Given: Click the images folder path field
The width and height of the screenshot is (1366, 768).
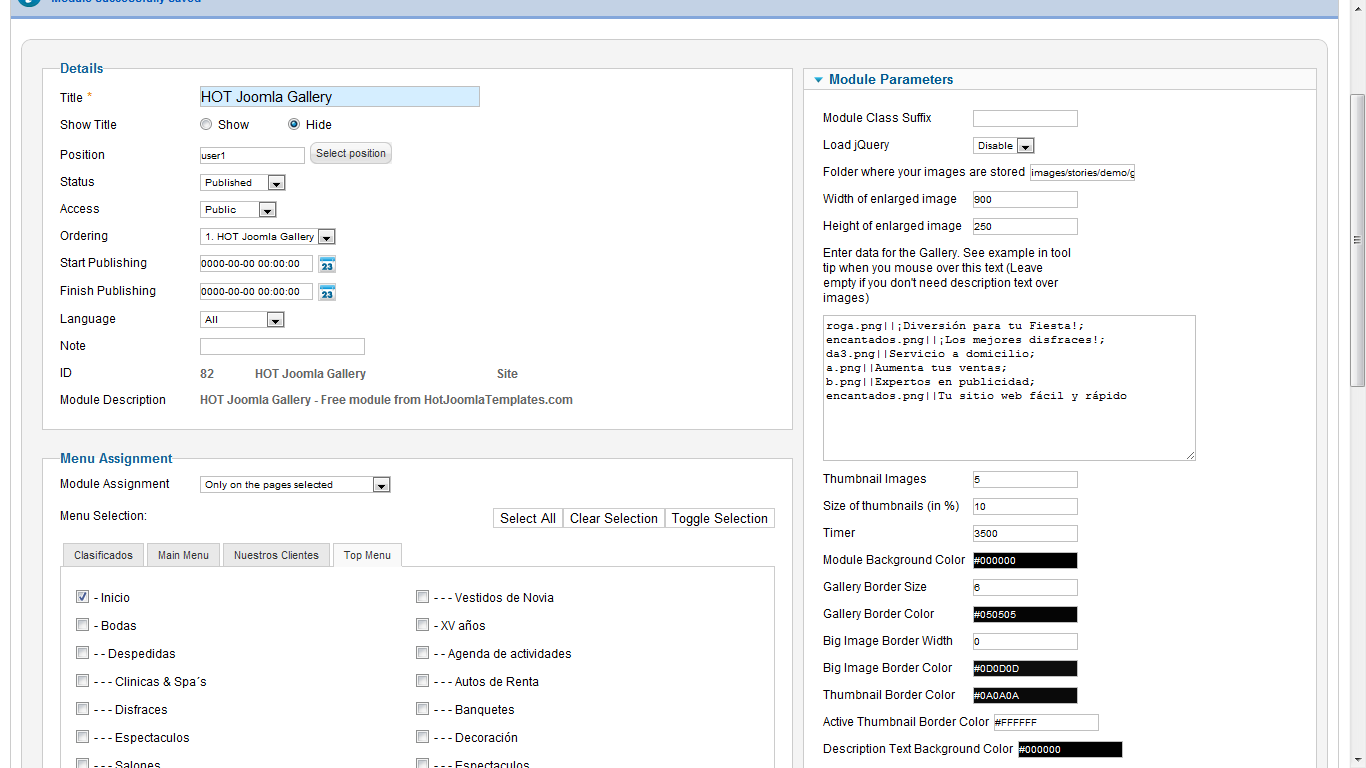Looking at the screenshot, I should coord(1082,173).
